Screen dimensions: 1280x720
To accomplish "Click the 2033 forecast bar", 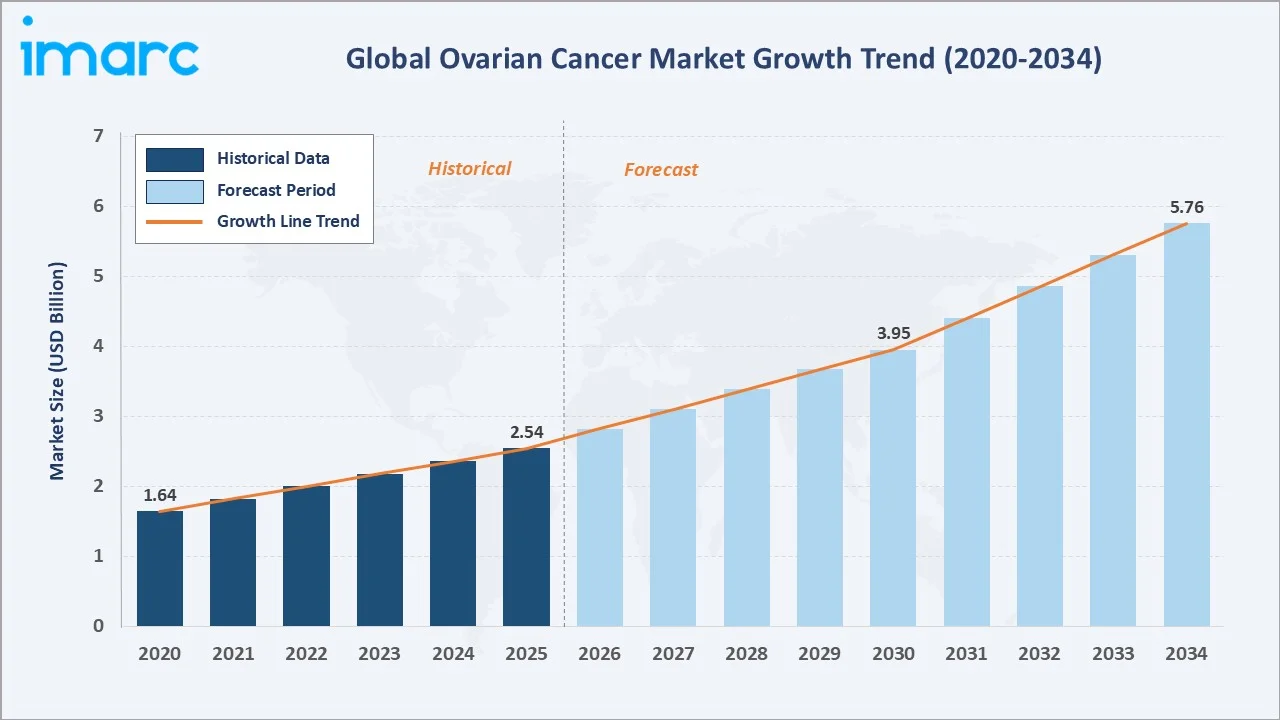I will coord(1113,440).
